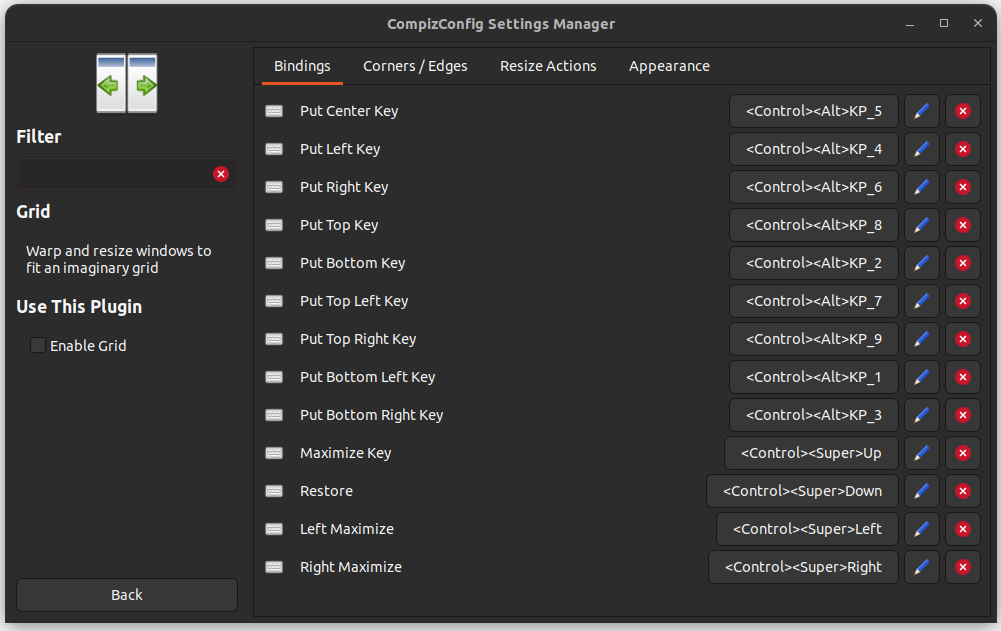Click pencil icon for Put Left Key
This screenshot has height=631, width=1001.
[922, 149]
